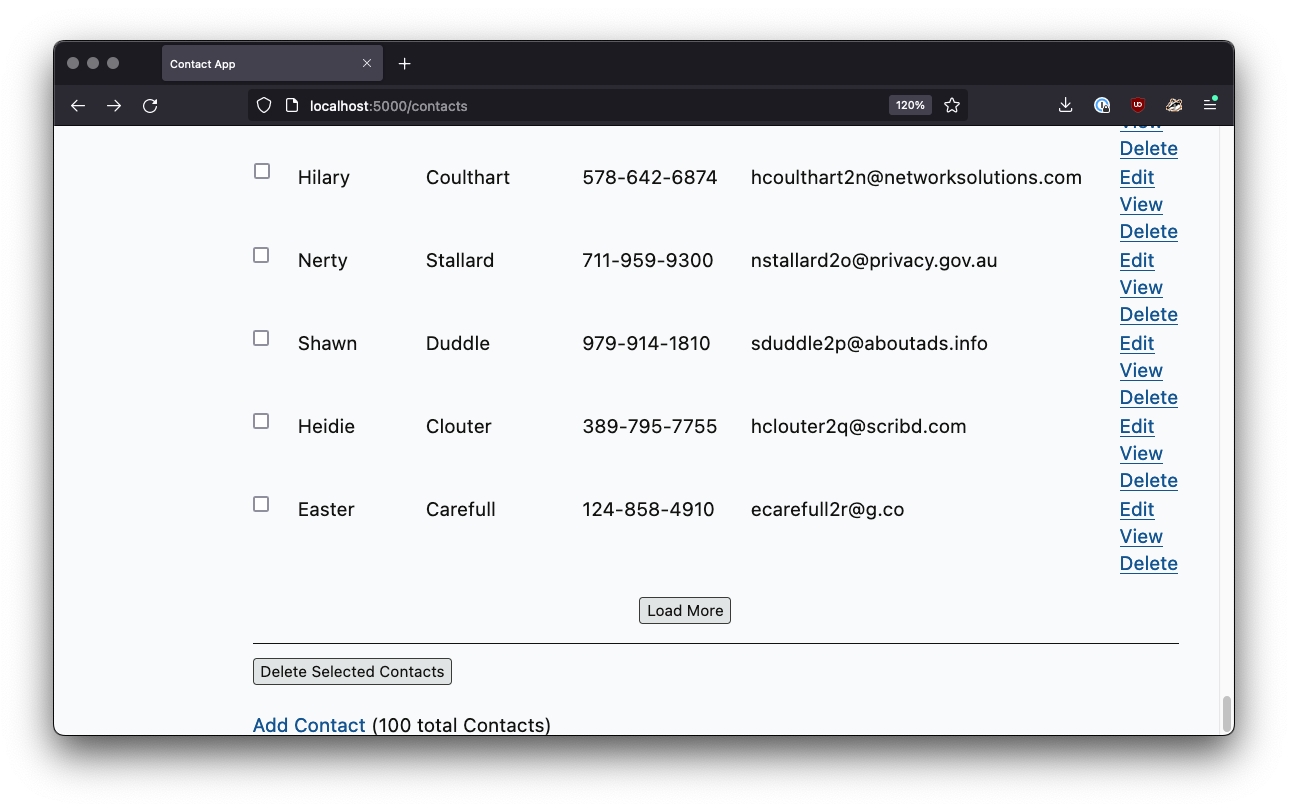Click the shield tracking protection icon
This screenshot has width=1303, height=810.
(x=264, y=105)
